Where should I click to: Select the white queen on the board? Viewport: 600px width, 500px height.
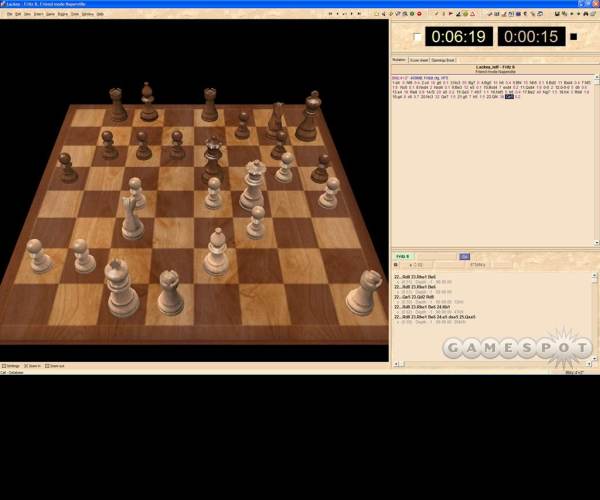(253, 186)
